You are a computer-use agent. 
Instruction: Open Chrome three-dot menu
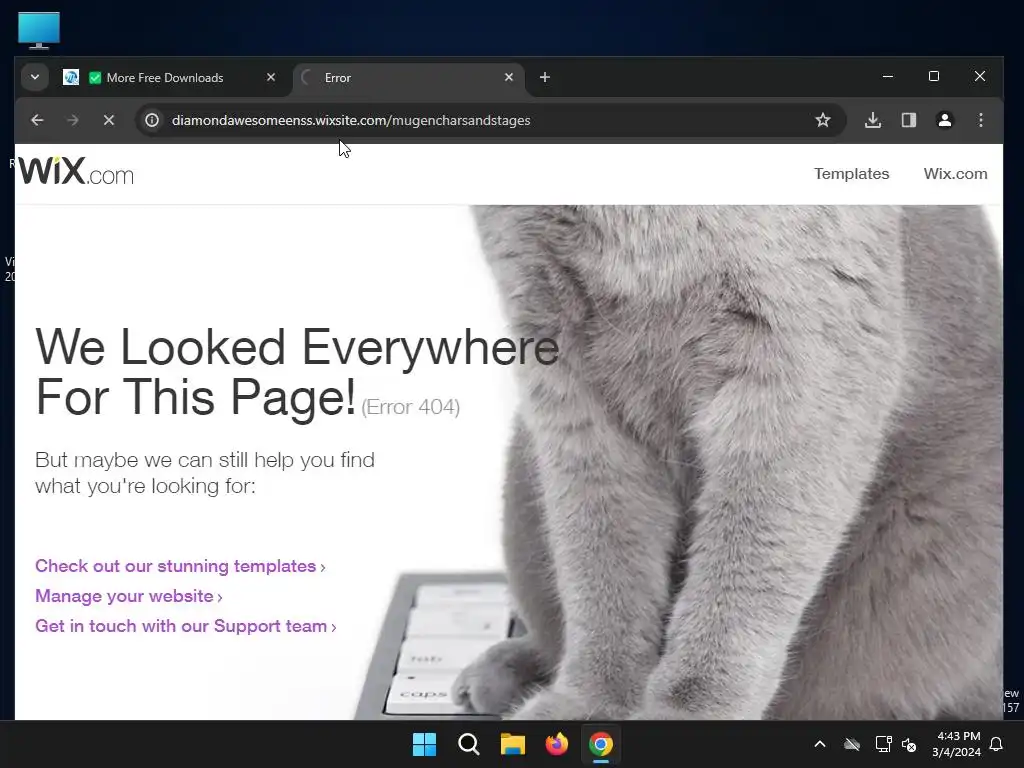980,120
